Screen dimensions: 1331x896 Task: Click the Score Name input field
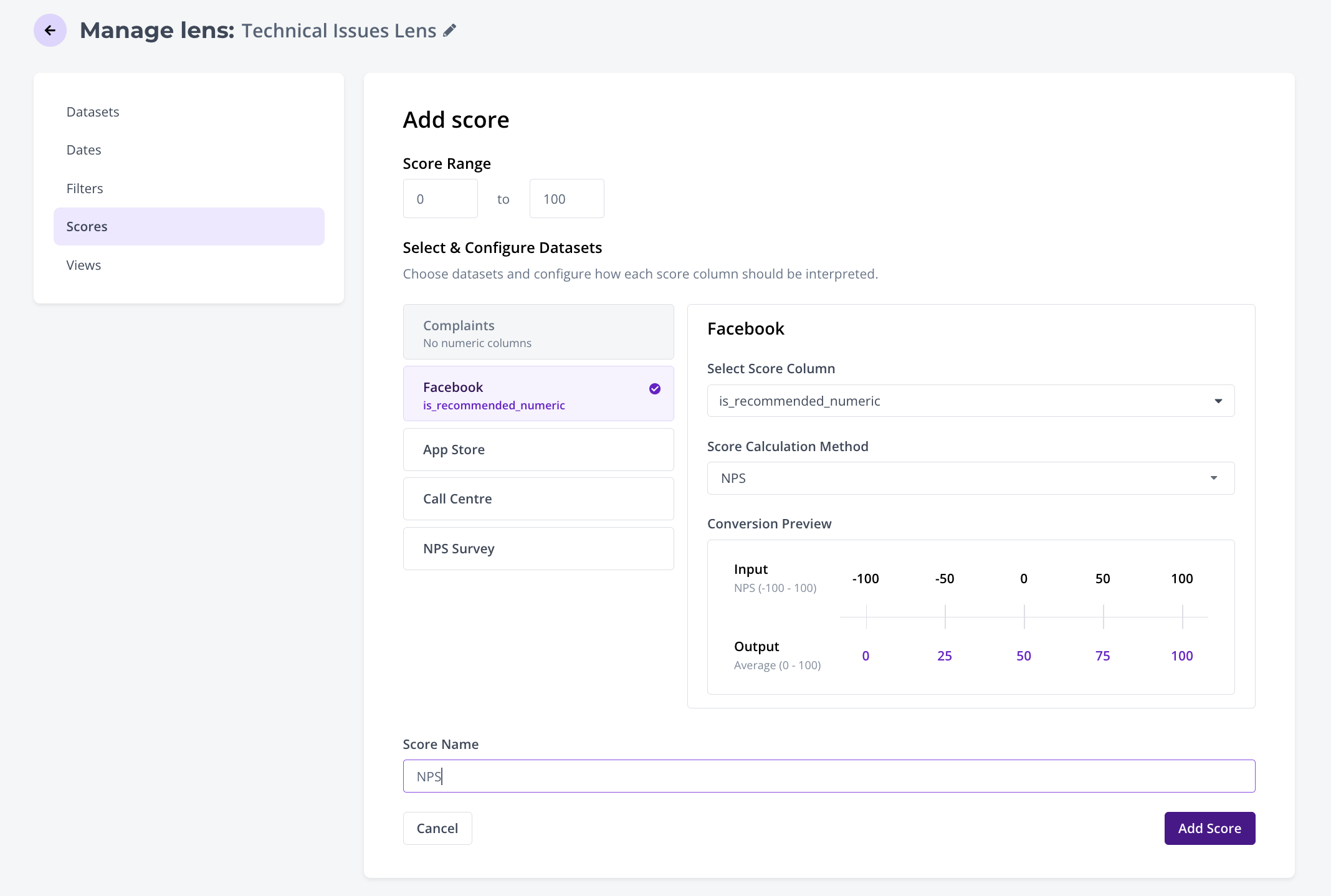click(828, 776)
